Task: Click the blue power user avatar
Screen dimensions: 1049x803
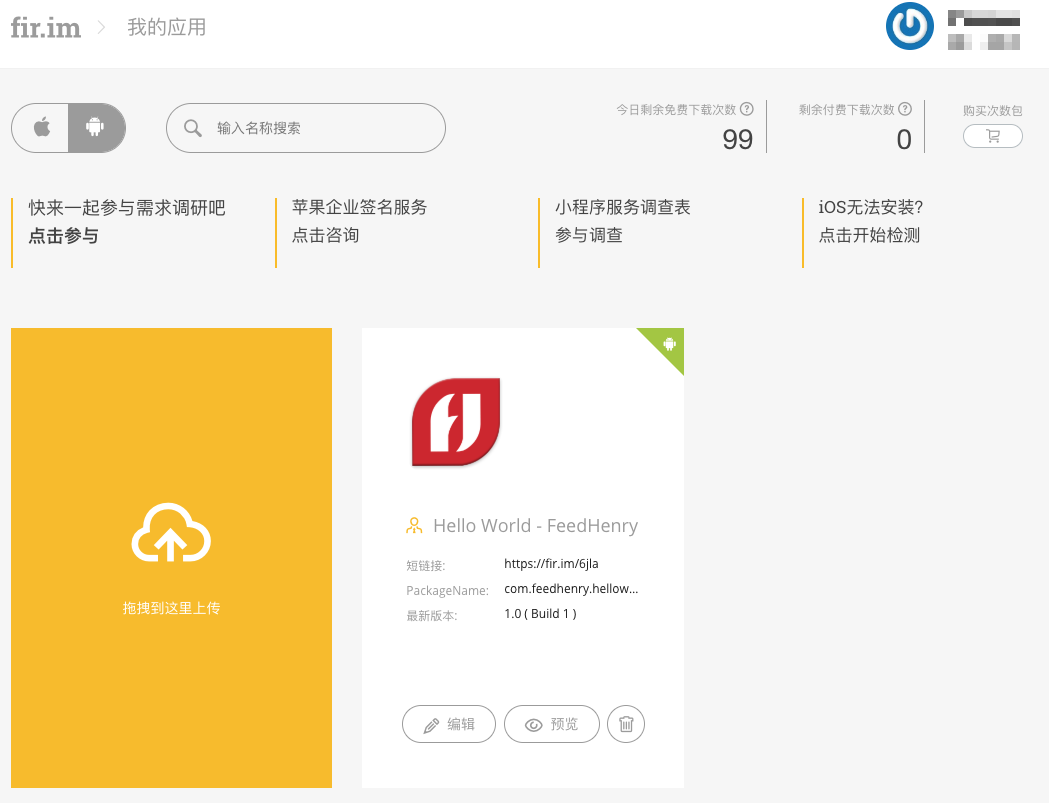Action: [x=910, y=27]
